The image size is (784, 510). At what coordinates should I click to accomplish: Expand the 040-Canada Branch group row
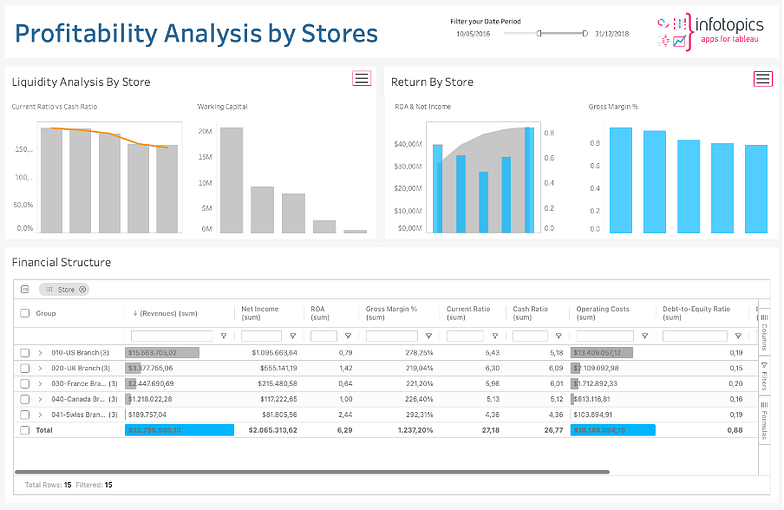tap(41, 398)
